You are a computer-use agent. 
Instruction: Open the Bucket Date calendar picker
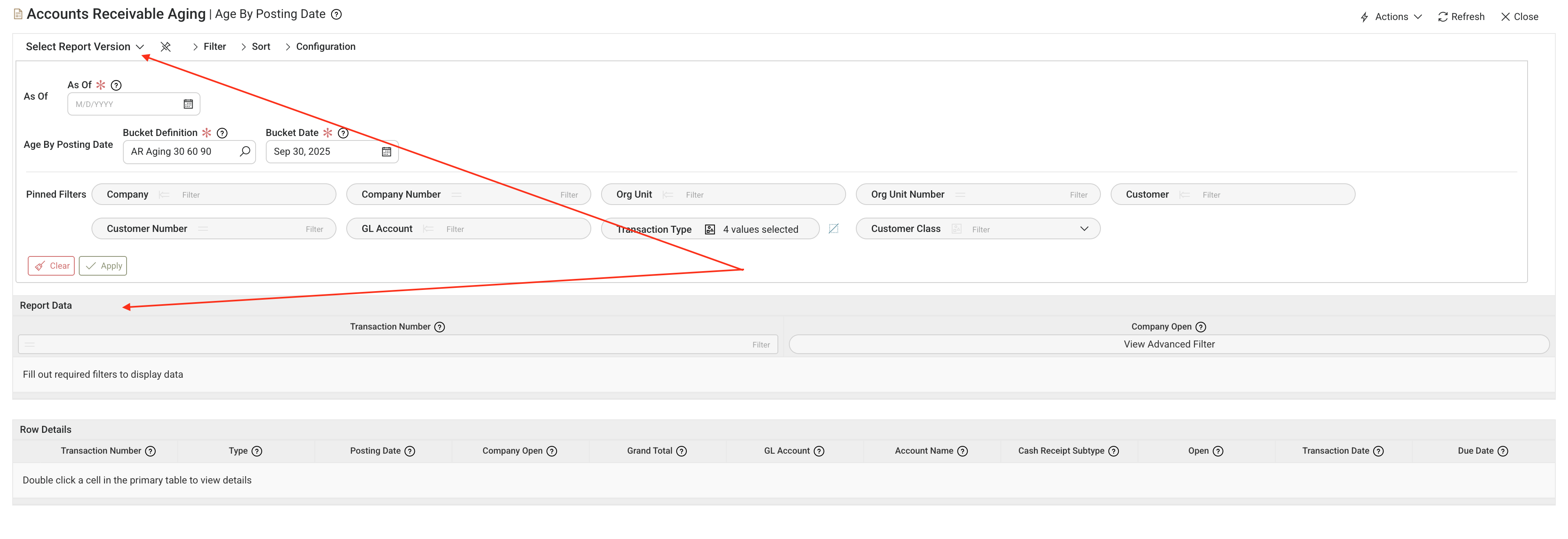click(x=386, y=151)
